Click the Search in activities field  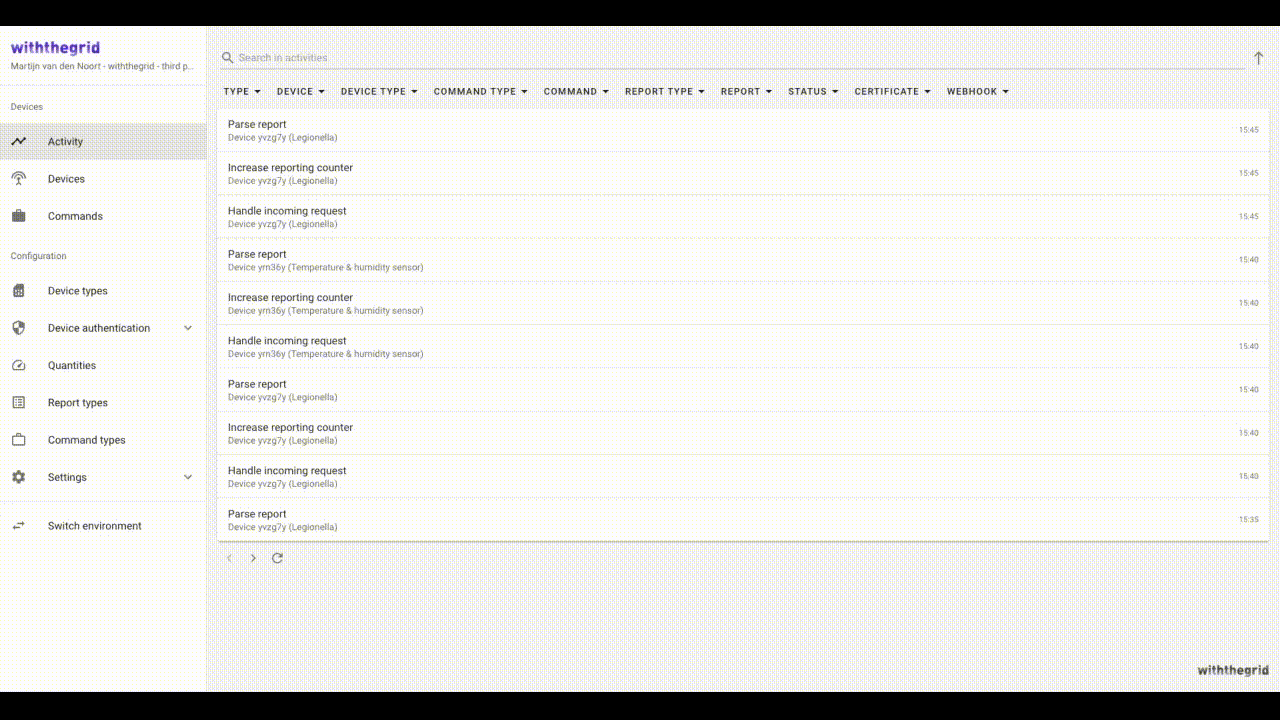tap(700, 58)
